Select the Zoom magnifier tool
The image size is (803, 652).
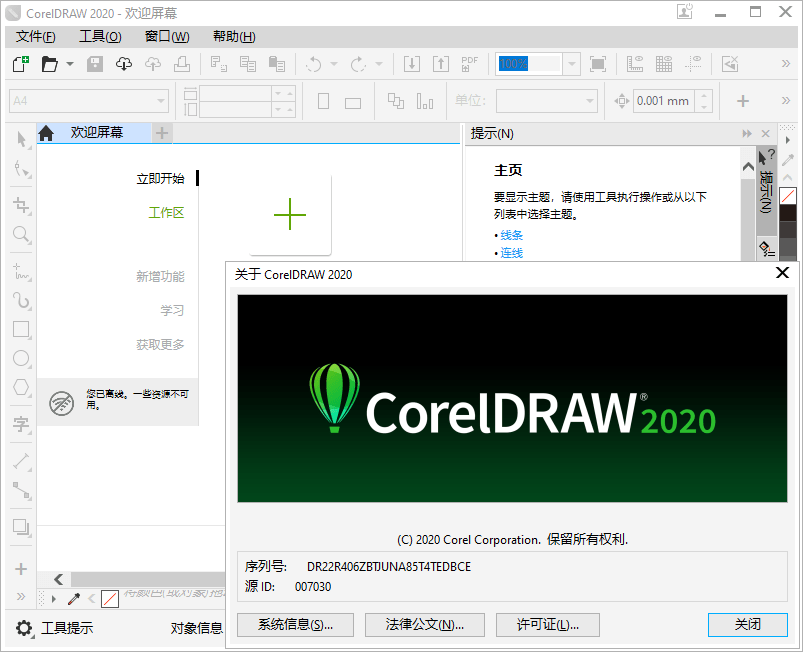[22, 235]
